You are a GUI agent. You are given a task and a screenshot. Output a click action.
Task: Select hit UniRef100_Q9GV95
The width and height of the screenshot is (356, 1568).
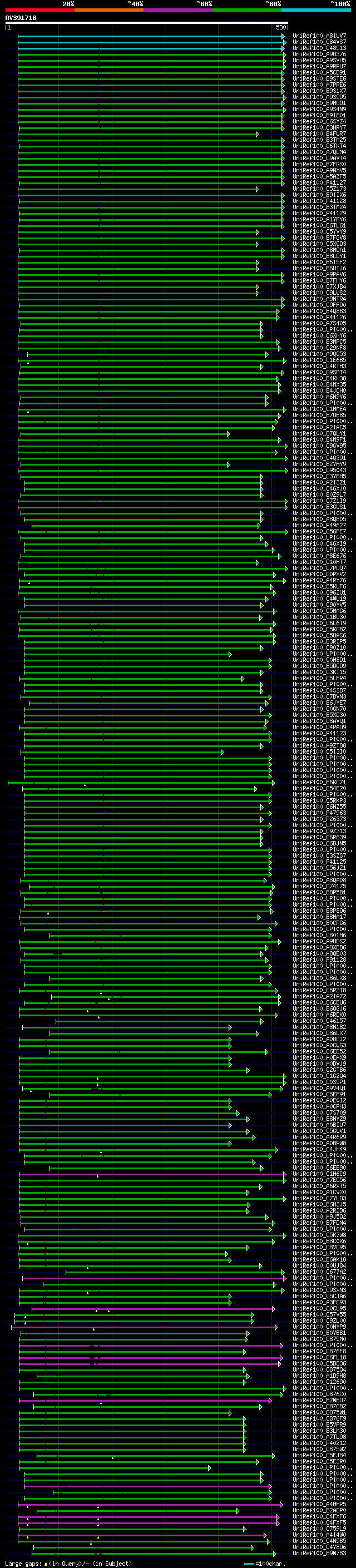pos(319,446)
